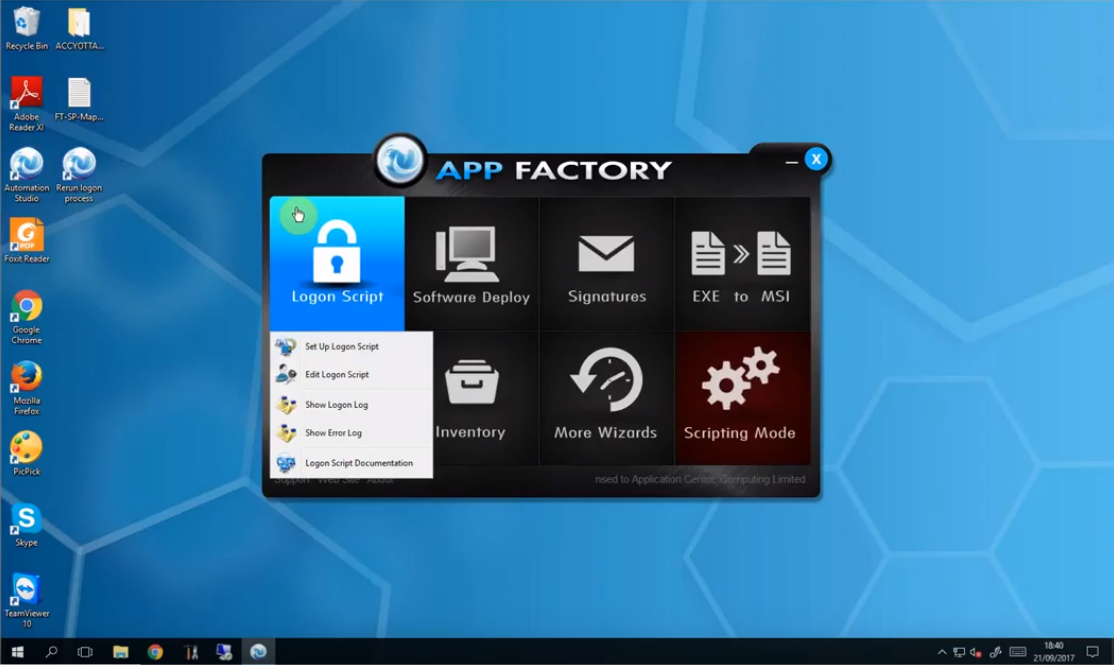Open Google Chrome from the desktop
This screenshot has height=665, width=1114.
[27, 316]
